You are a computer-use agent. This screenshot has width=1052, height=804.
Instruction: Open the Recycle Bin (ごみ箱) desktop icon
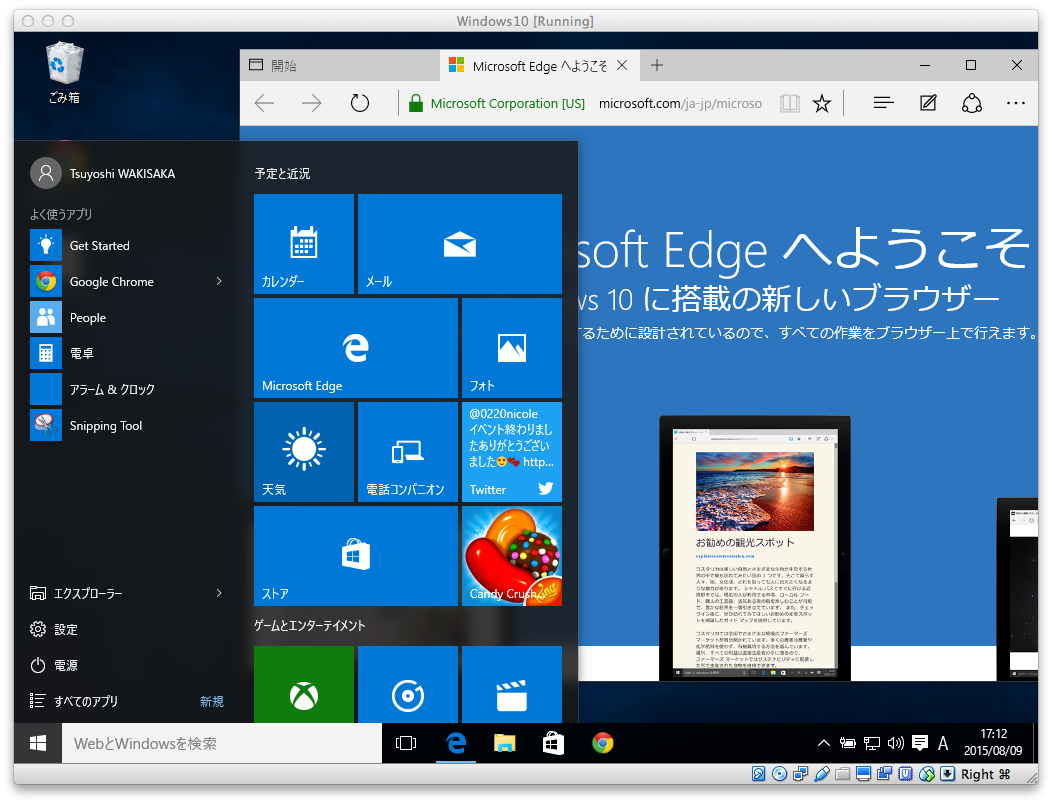[64, 72]
